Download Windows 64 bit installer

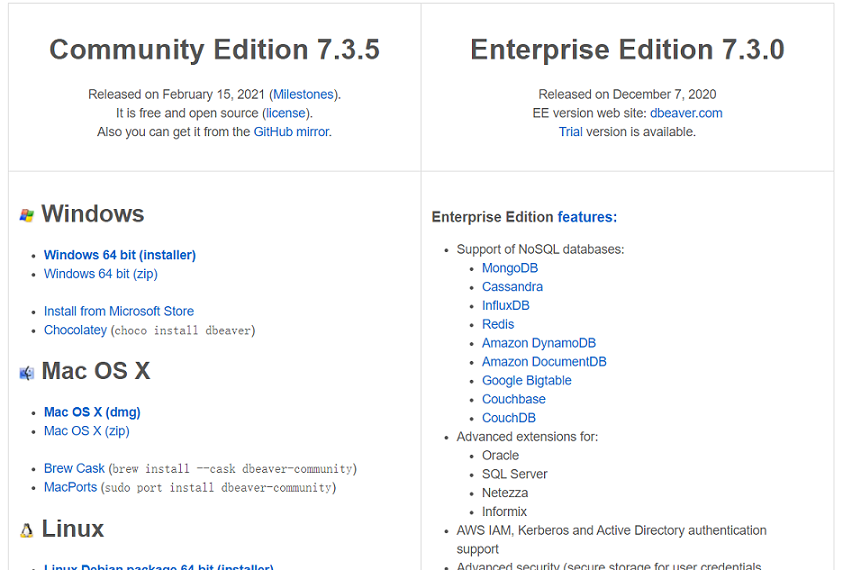(120, 255)
